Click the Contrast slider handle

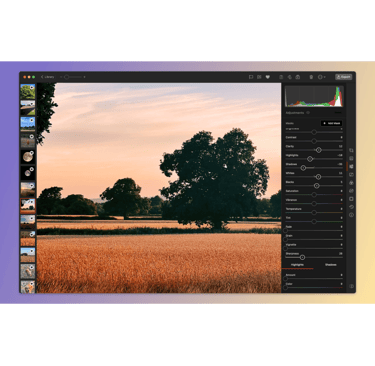point(314,141)
